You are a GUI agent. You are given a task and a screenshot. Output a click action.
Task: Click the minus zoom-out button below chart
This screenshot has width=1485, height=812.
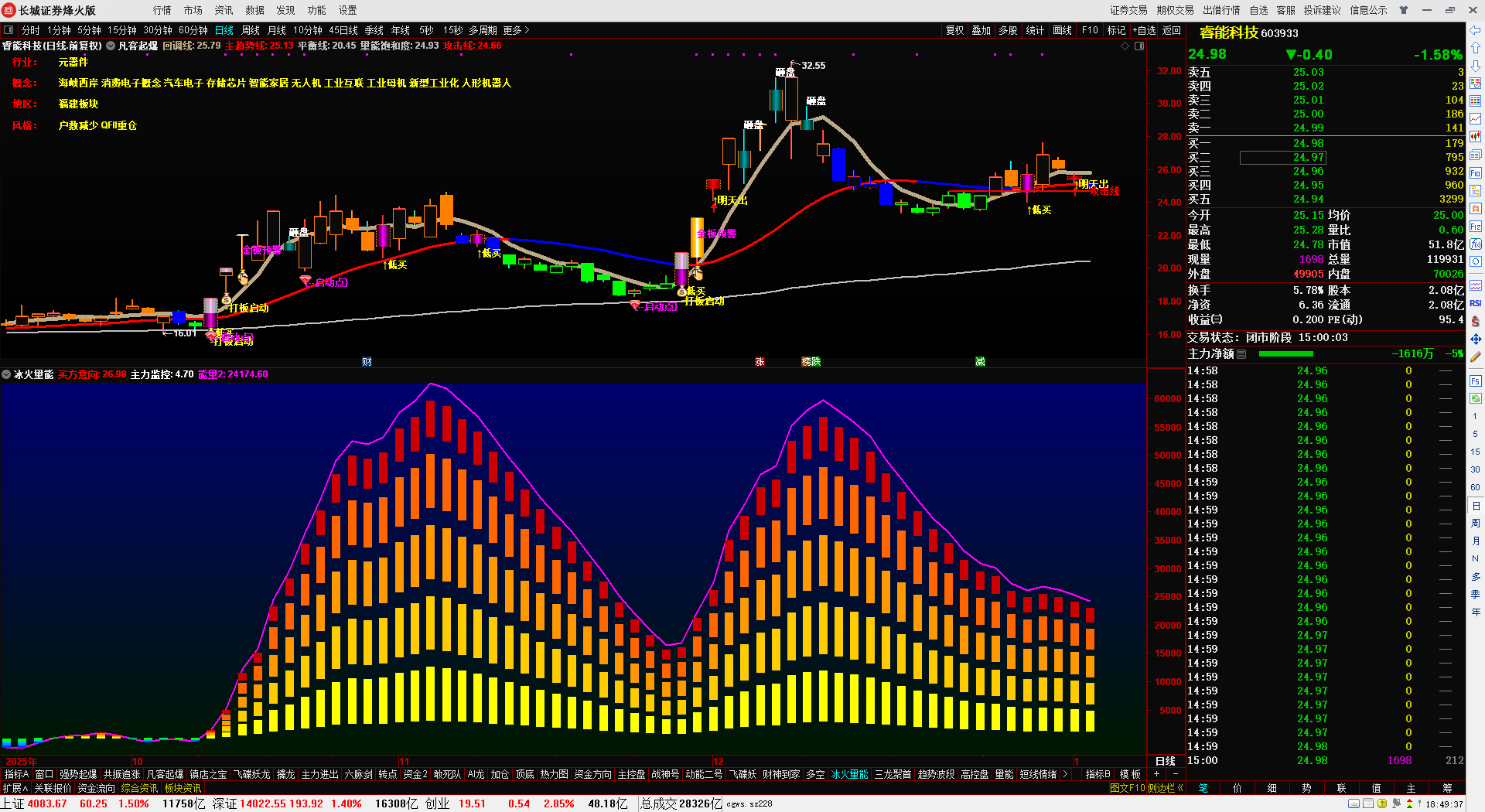pyautogui.click(x=1176, y=774)
